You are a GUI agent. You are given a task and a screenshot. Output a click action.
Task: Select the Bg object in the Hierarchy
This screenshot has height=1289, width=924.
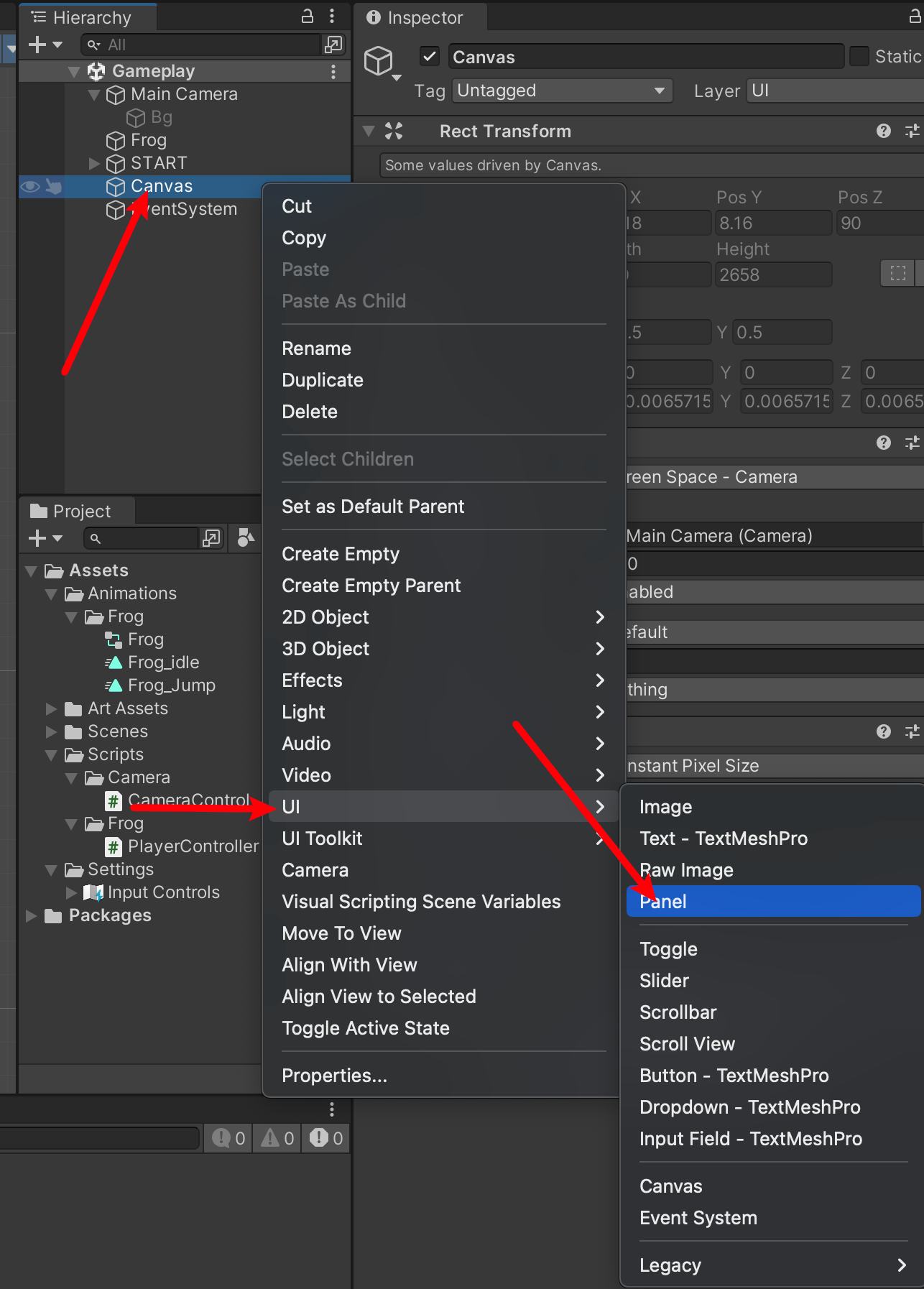click(x=161, y=117)
